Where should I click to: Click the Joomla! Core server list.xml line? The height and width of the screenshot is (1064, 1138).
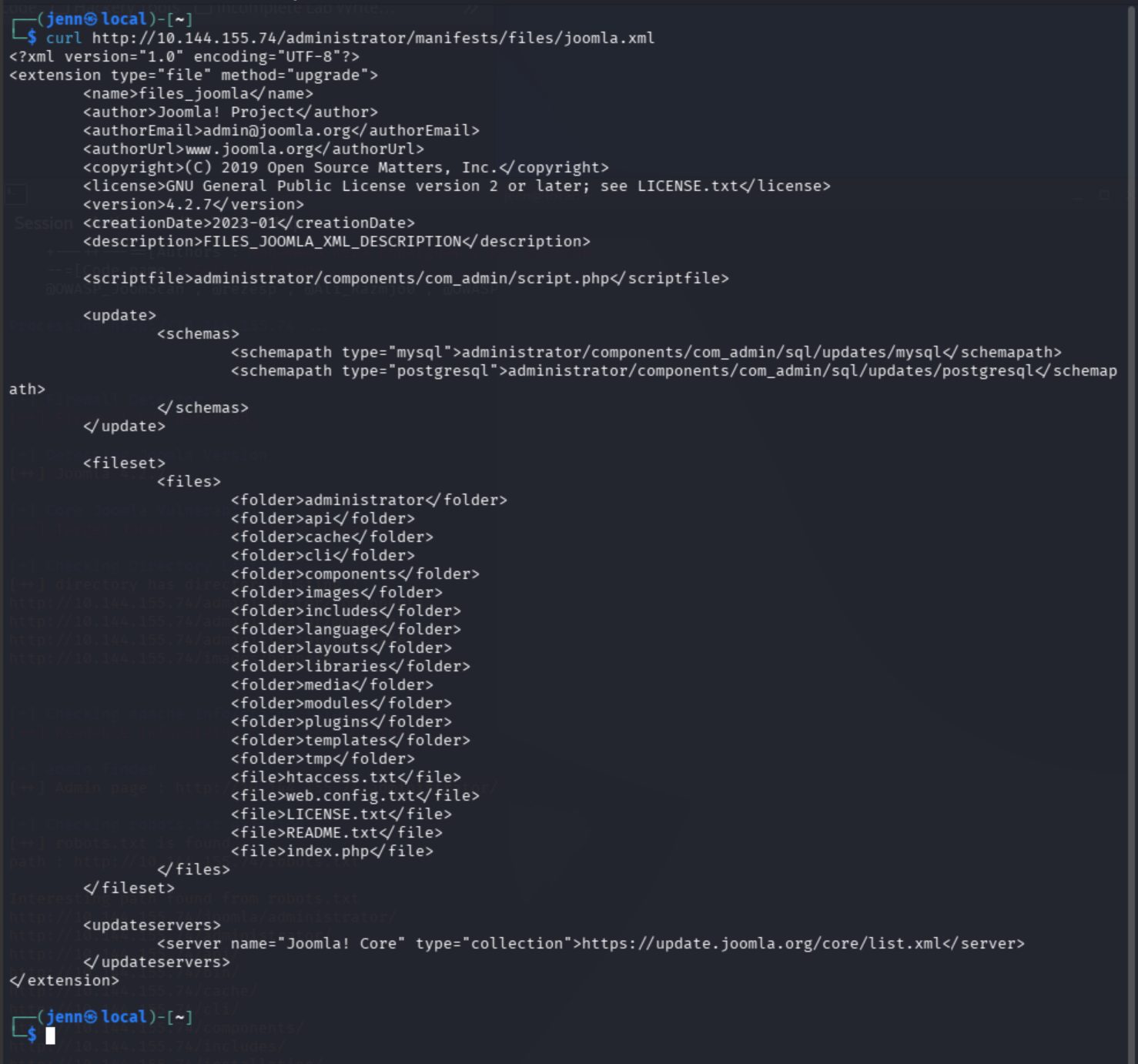point(591,943)
